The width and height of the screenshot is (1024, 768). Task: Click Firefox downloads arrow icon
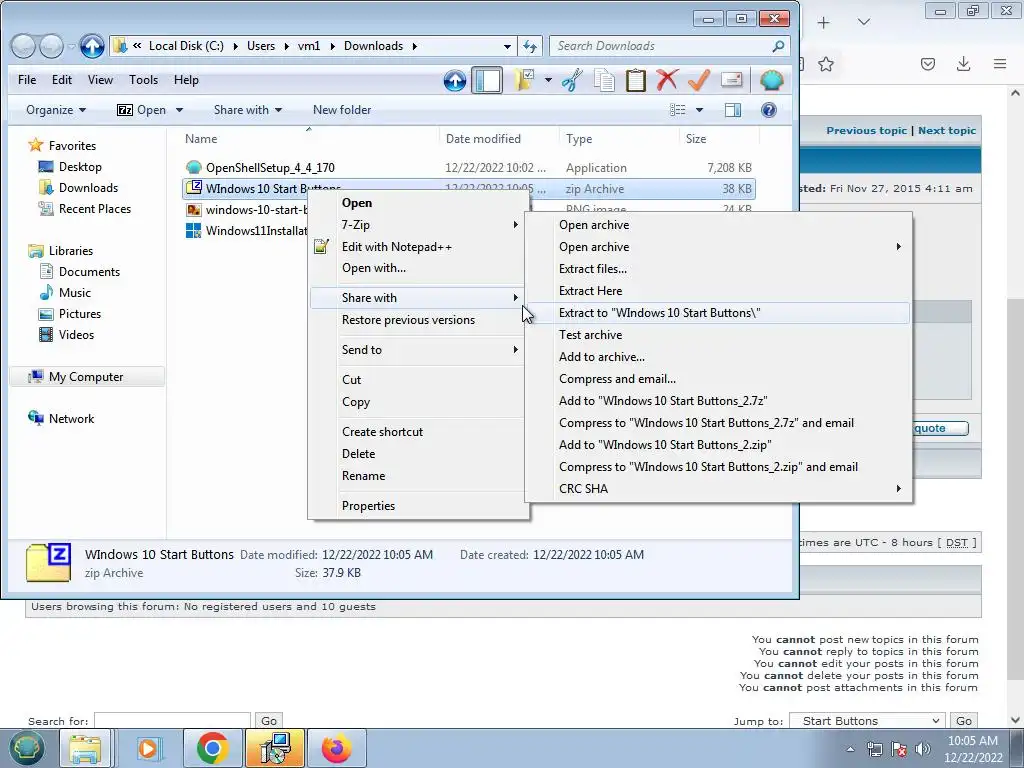[x=963, y=64]
